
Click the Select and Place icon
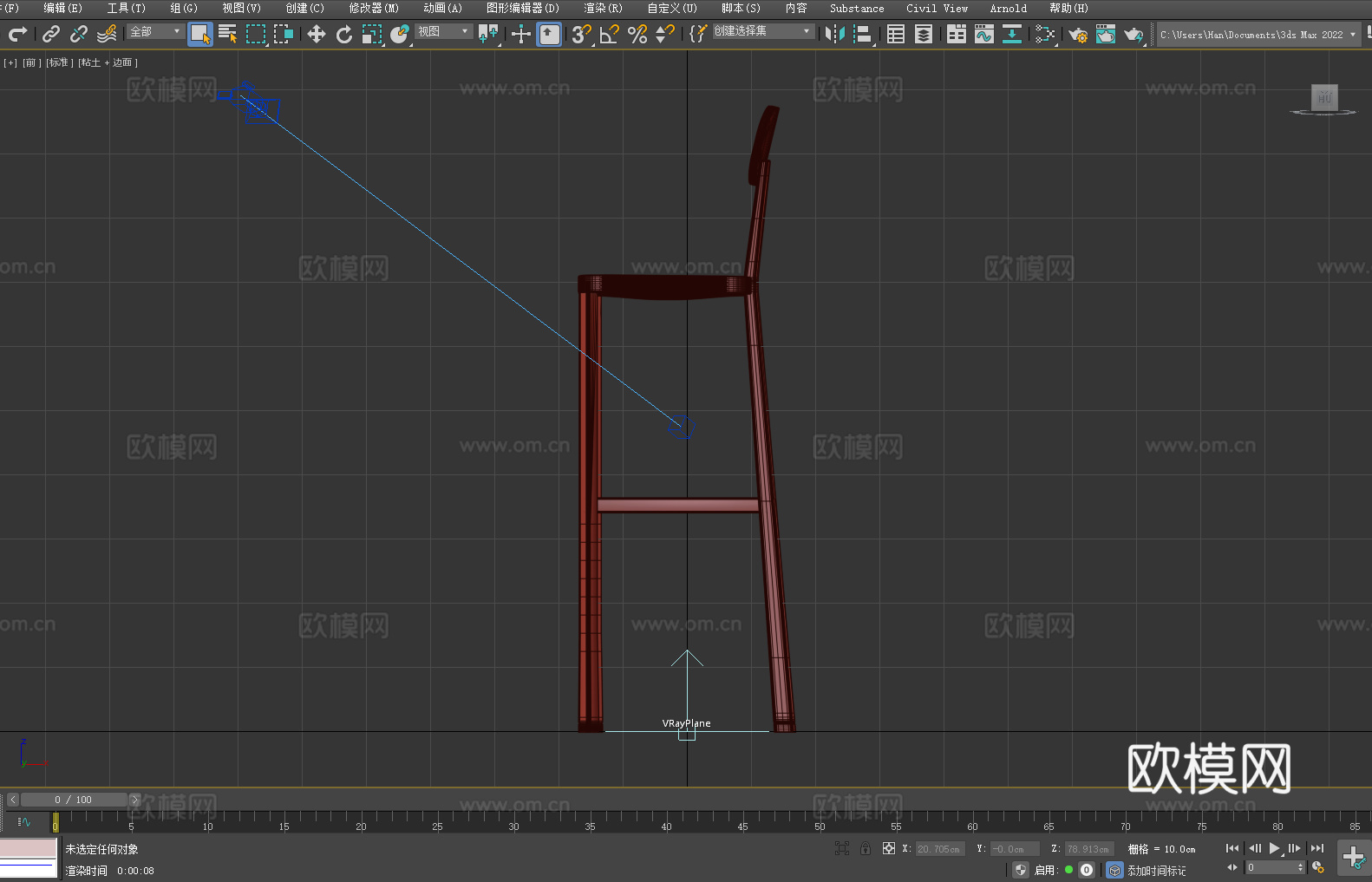[400, 34]
